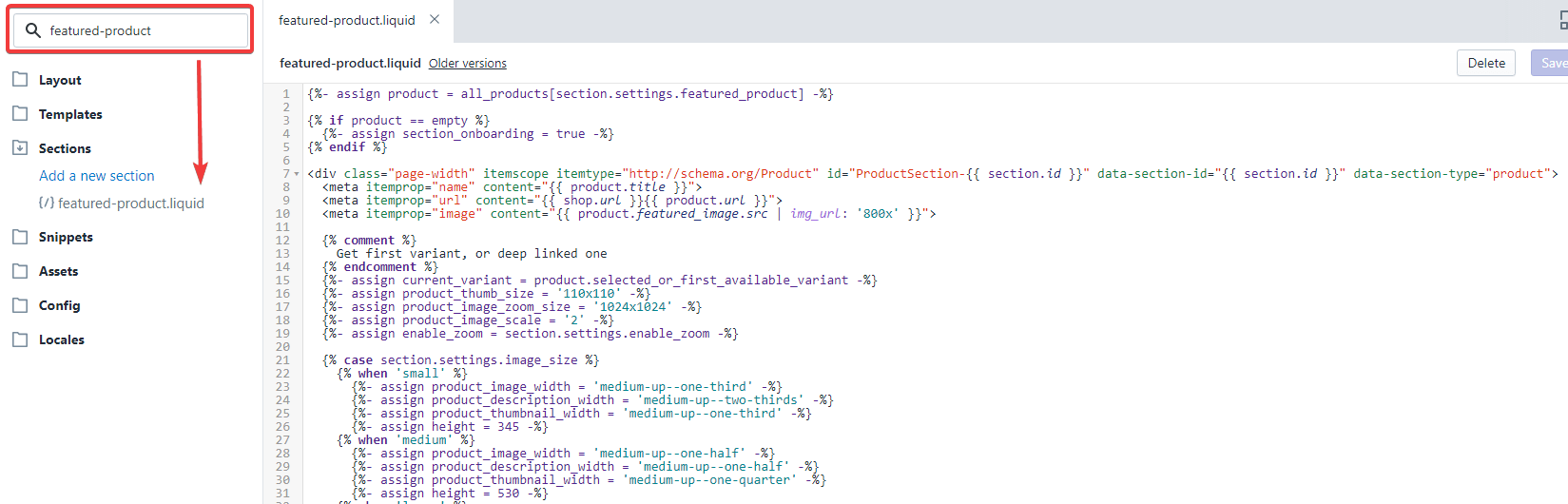Click 'enable_zoom' assignment on line 19

442,334
